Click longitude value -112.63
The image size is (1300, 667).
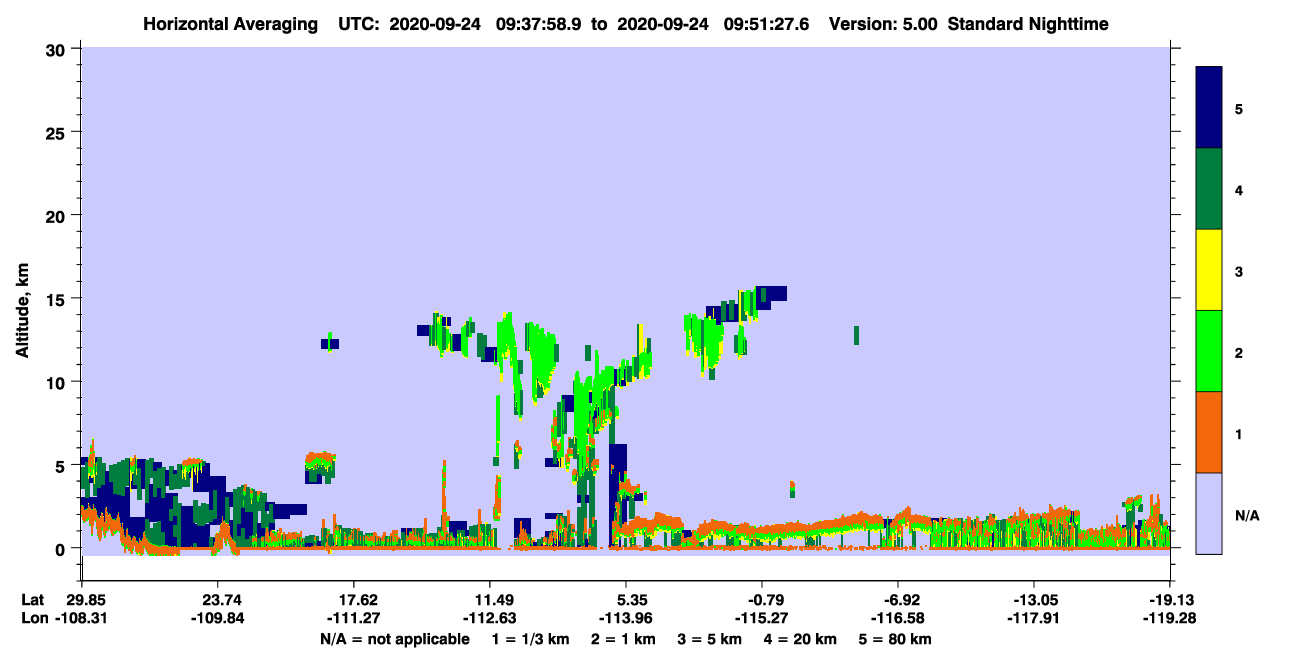click(490, 618)
